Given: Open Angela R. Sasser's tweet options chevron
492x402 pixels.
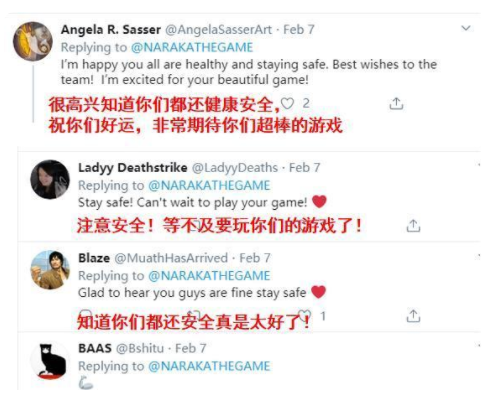Looking at the screenshot, I should coord(466,28).
